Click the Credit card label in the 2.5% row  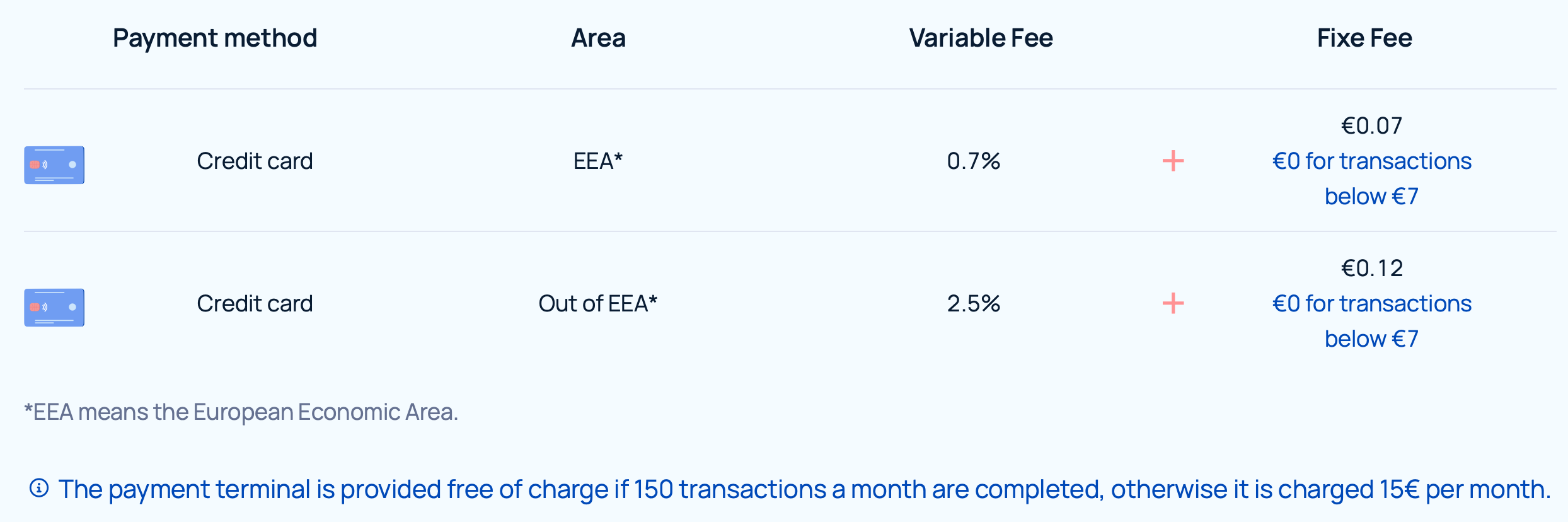point(255,303)
